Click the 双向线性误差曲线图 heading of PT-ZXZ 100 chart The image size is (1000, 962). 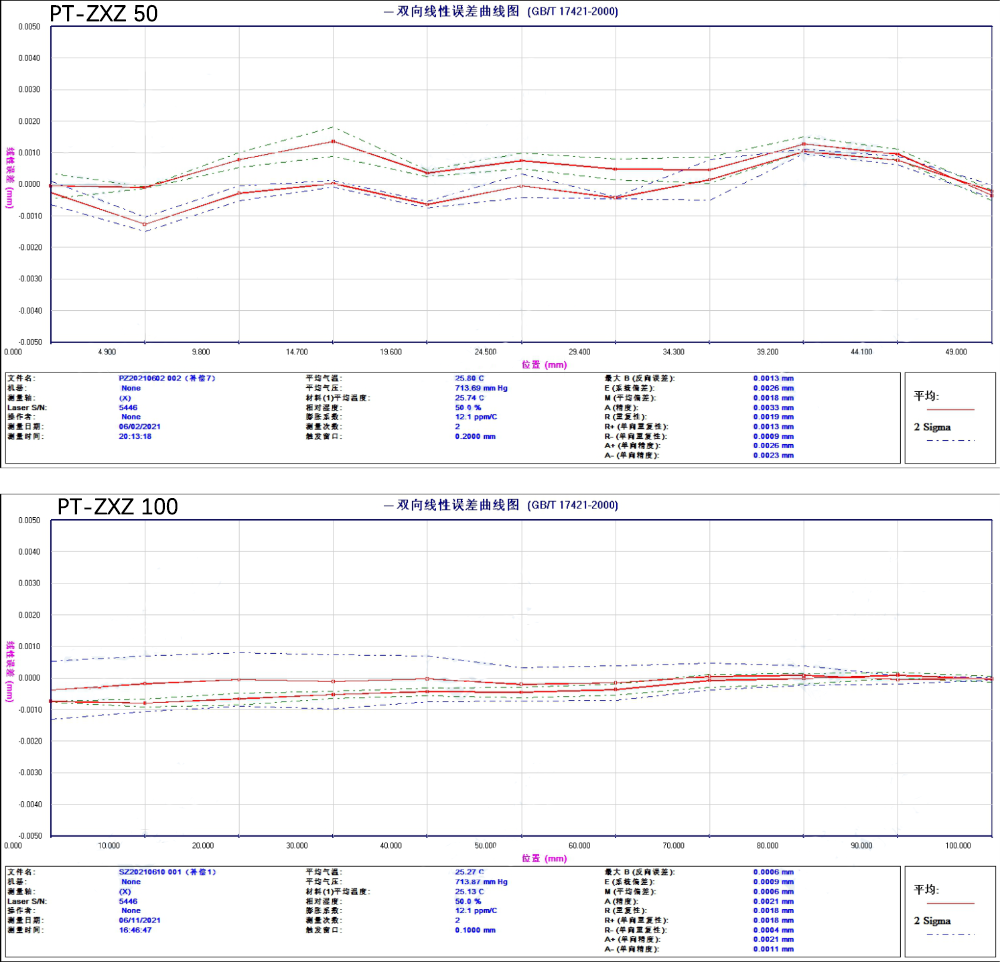pos(457,506)
